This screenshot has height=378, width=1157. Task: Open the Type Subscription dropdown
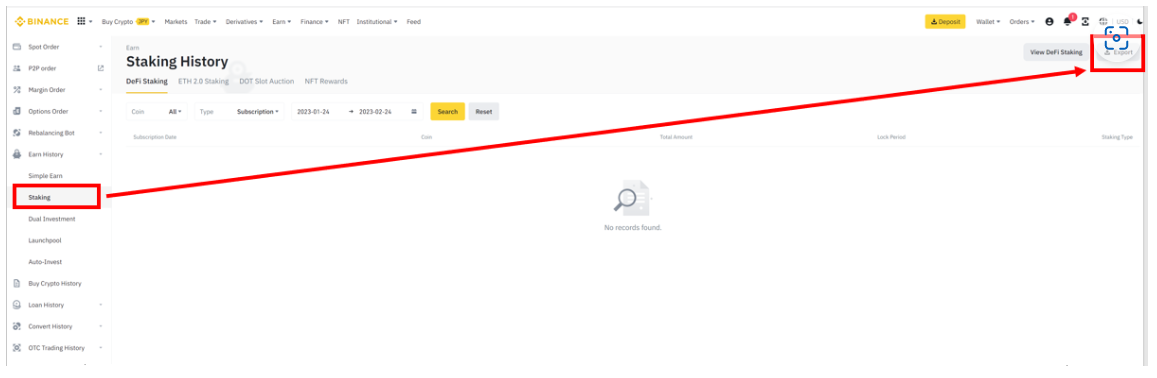pos(239,111)
